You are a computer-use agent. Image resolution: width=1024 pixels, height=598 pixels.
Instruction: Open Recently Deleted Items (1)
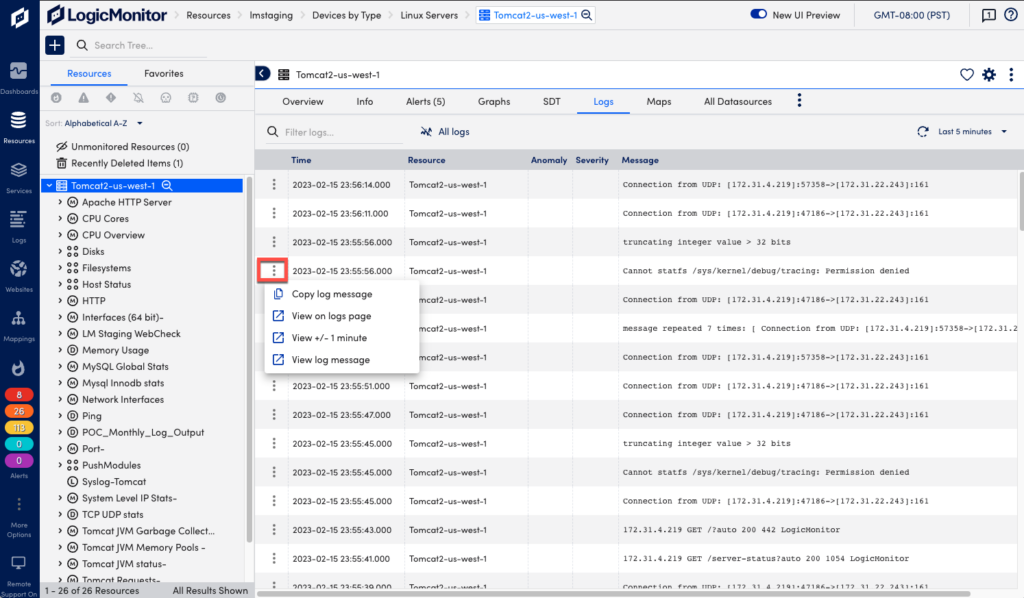coord(120,163)
